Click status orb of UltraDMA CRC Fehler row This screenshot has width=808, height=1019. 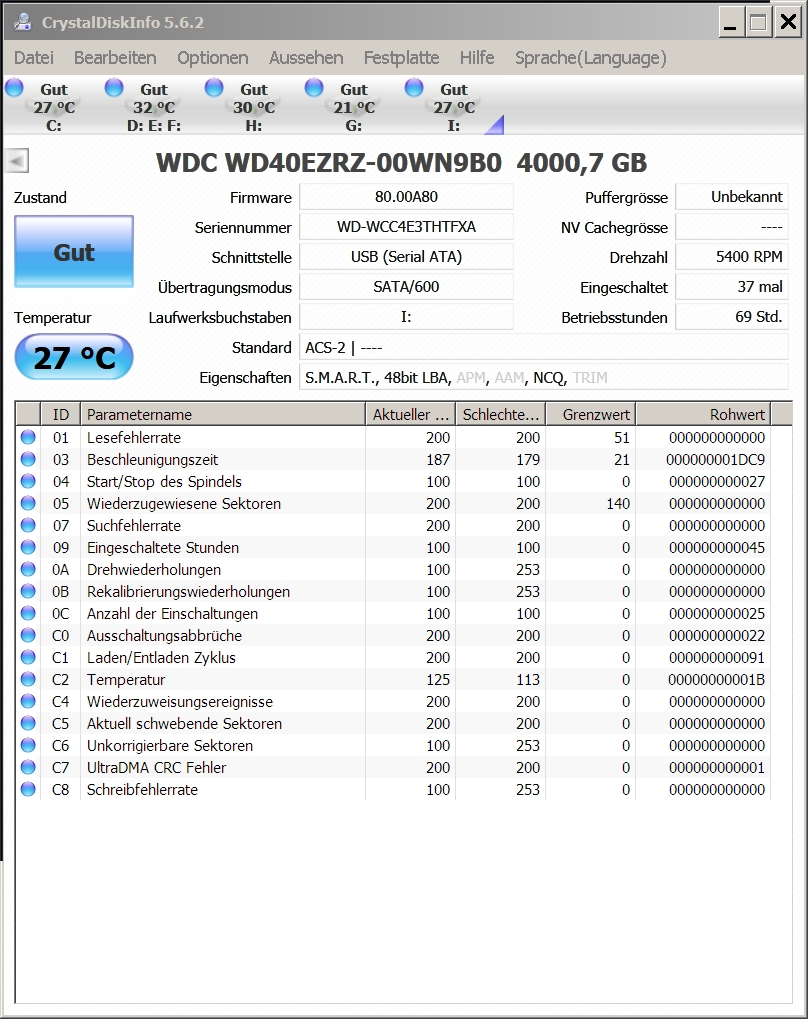pyautogui.click(x=28, y=767)
